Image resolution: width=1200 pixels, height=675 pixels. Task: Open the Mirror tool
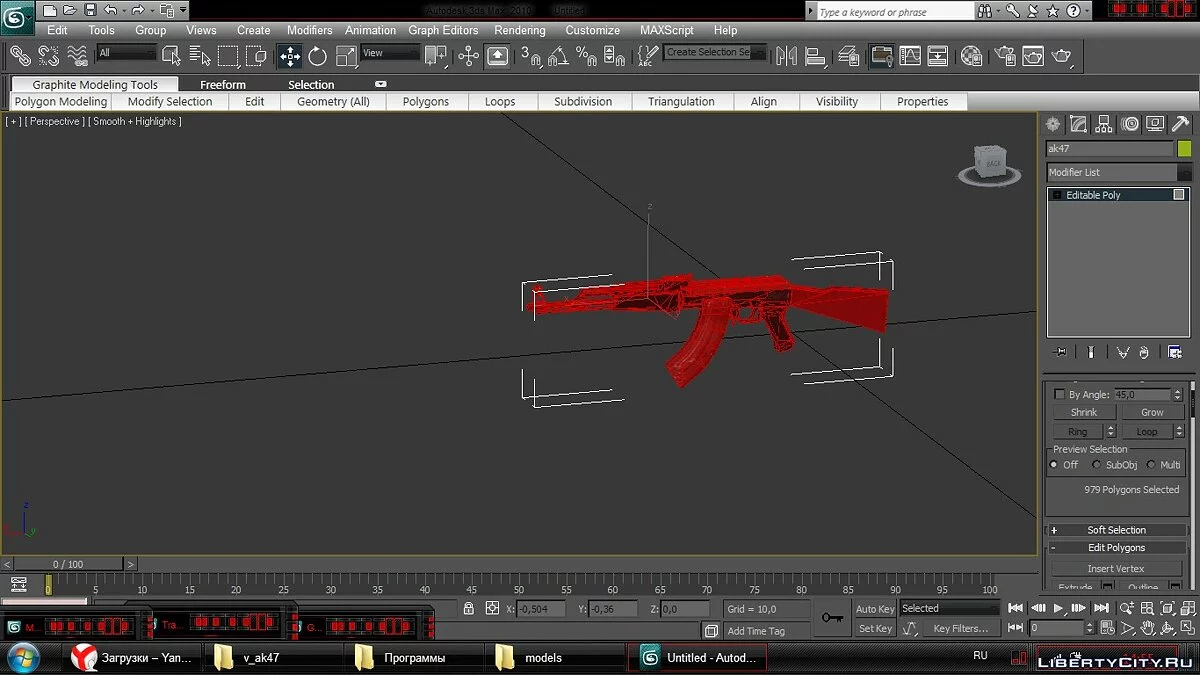pyautogui.click(x=787, y=56)
